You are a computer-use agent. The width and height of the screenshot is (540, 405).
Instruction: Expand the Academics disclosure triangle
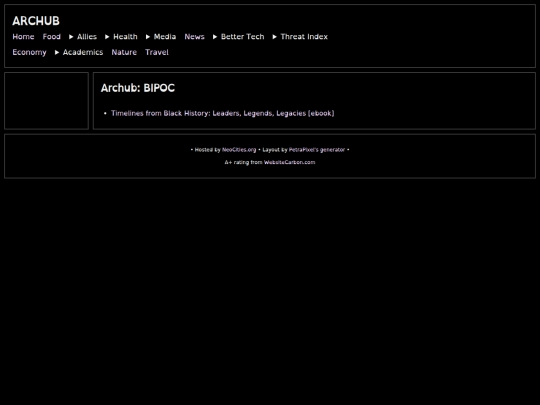(57, 52)
